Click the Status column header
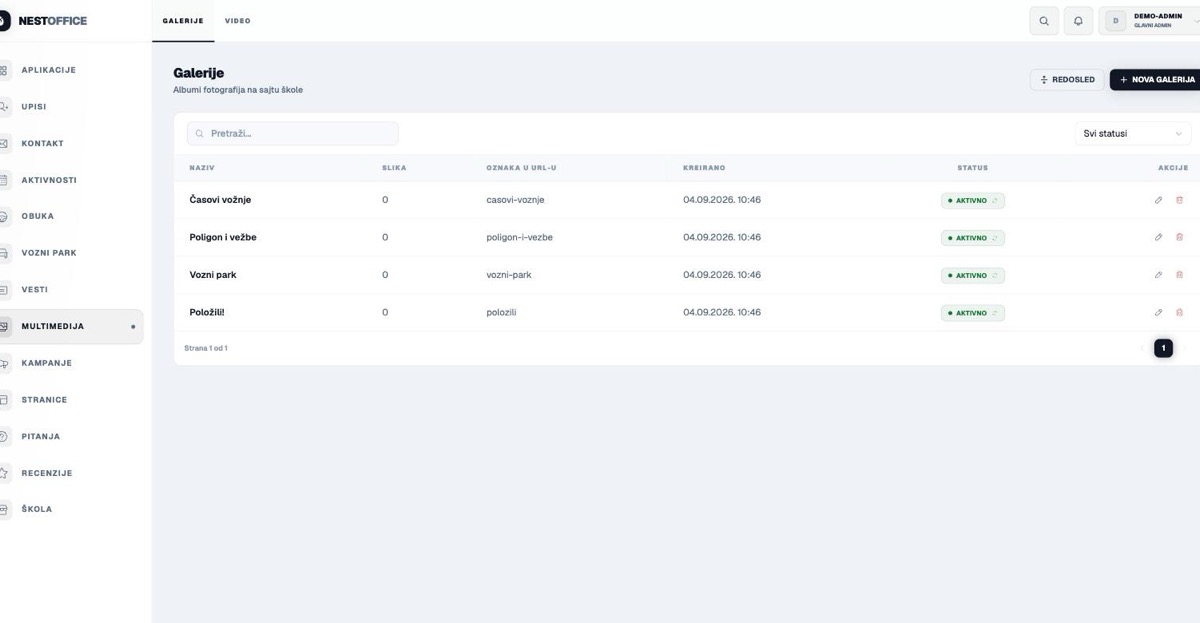The image size is (1200, 623). click(972, 168)
